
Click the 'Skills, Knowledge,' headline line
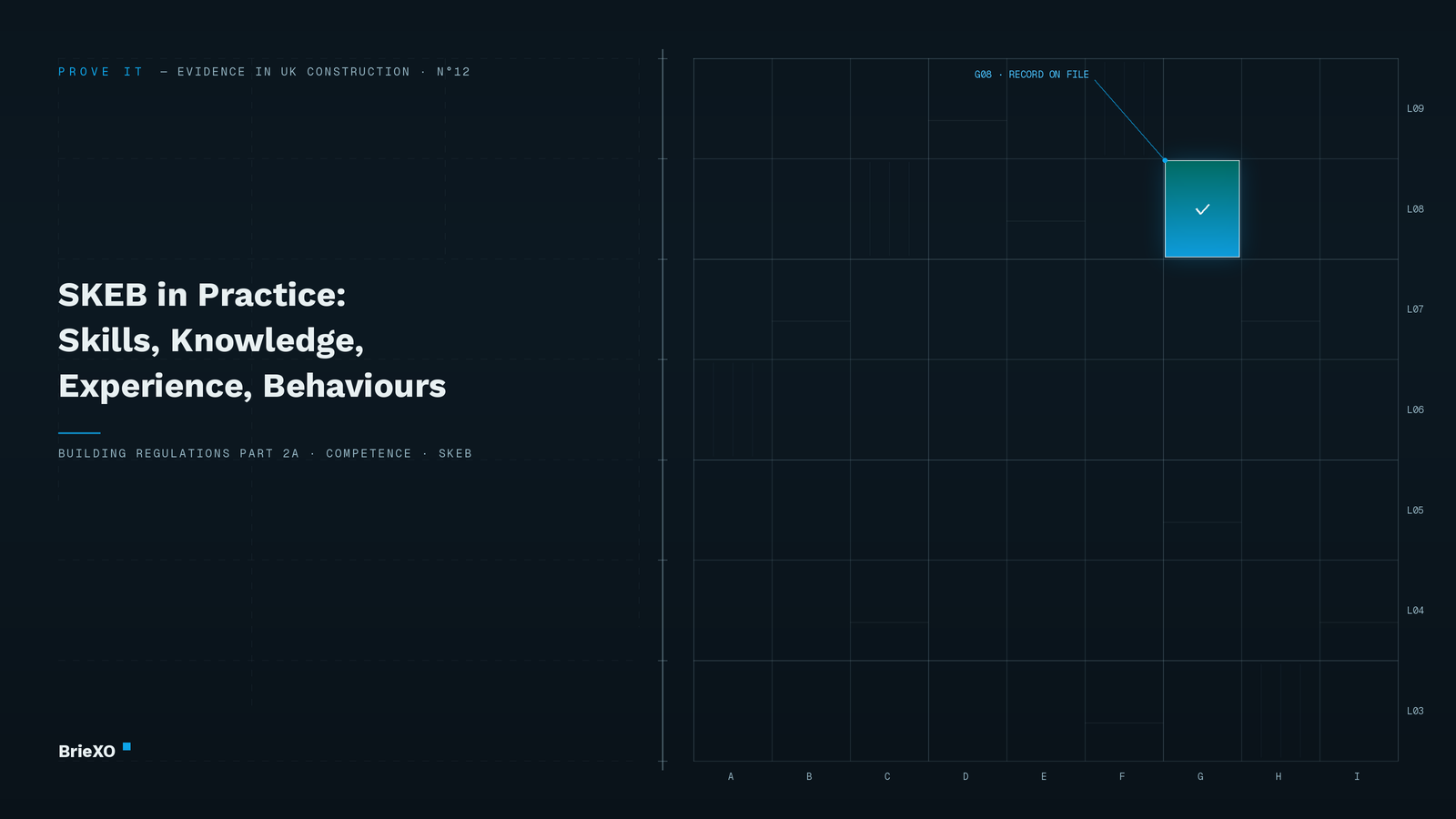click(x=211, y=340)
